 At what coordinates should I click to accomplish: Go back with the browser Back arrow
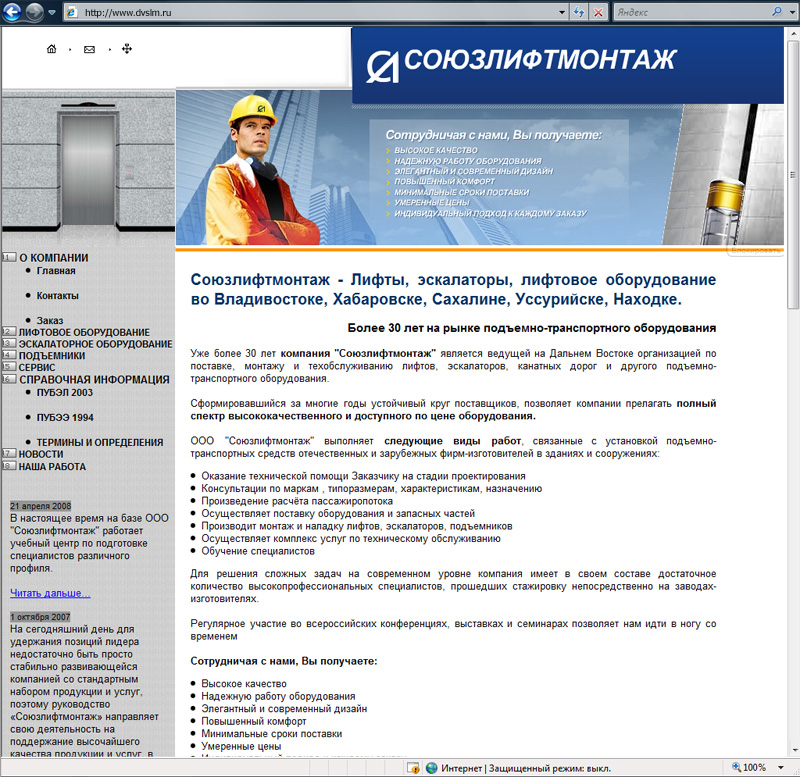coord(12,11)
